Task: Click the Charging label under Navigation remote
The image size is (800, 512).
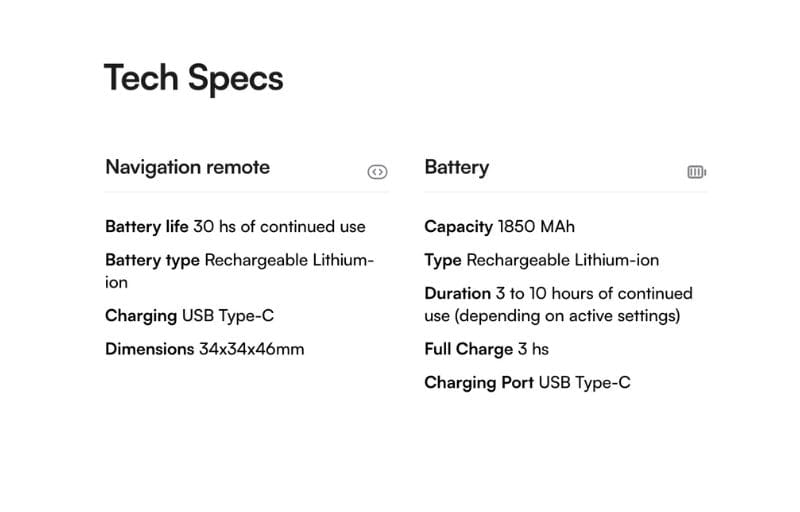Action: pyautogui.click(x=140, y=316)
